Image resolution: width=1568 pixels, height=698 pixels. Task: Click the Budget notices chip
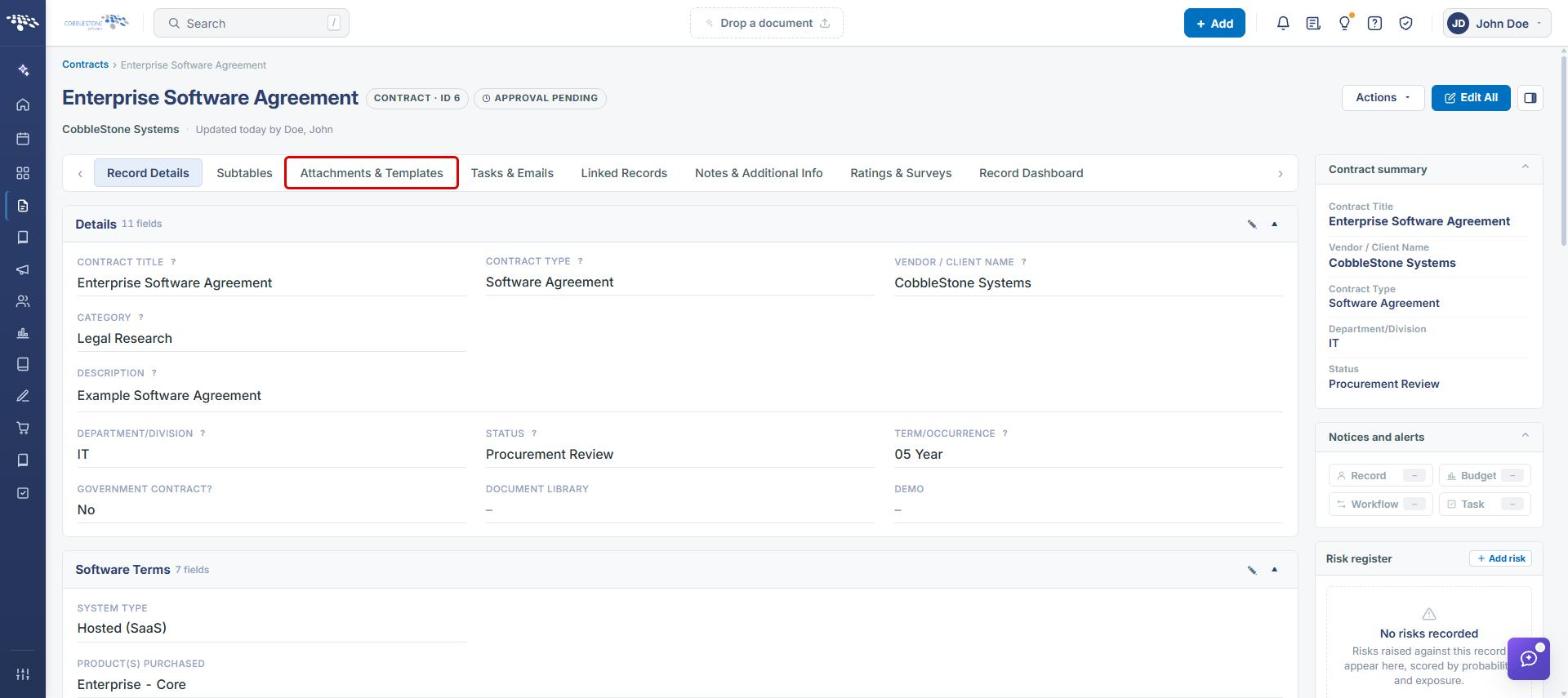click(1484, 476)
